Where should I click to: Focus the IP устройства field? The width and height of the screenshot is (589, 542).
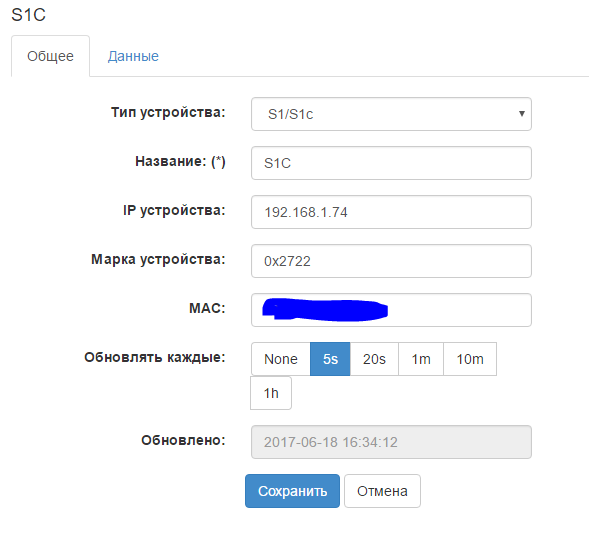(x=391, y=212)
